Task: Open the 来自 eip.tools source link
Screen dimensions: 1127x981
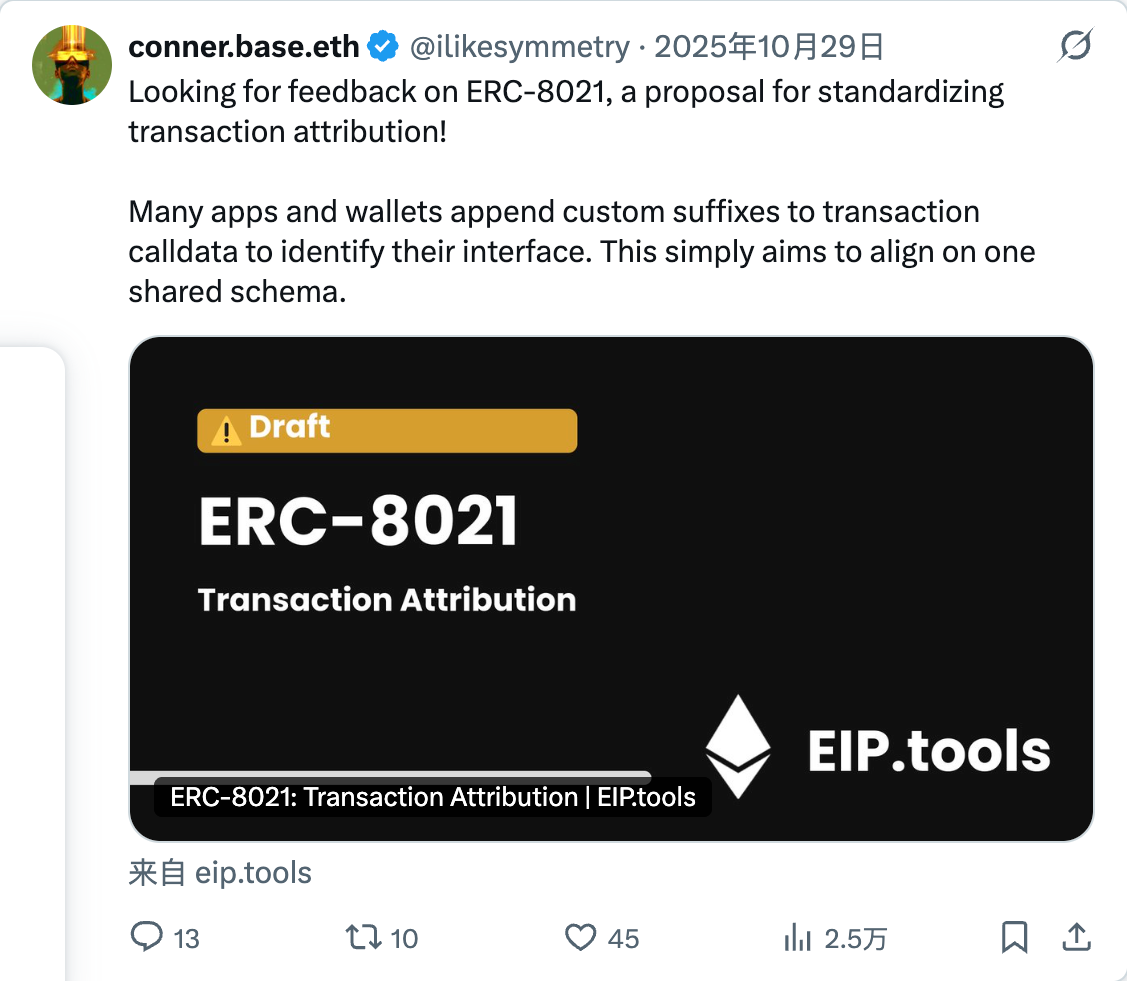Action: 220,872
